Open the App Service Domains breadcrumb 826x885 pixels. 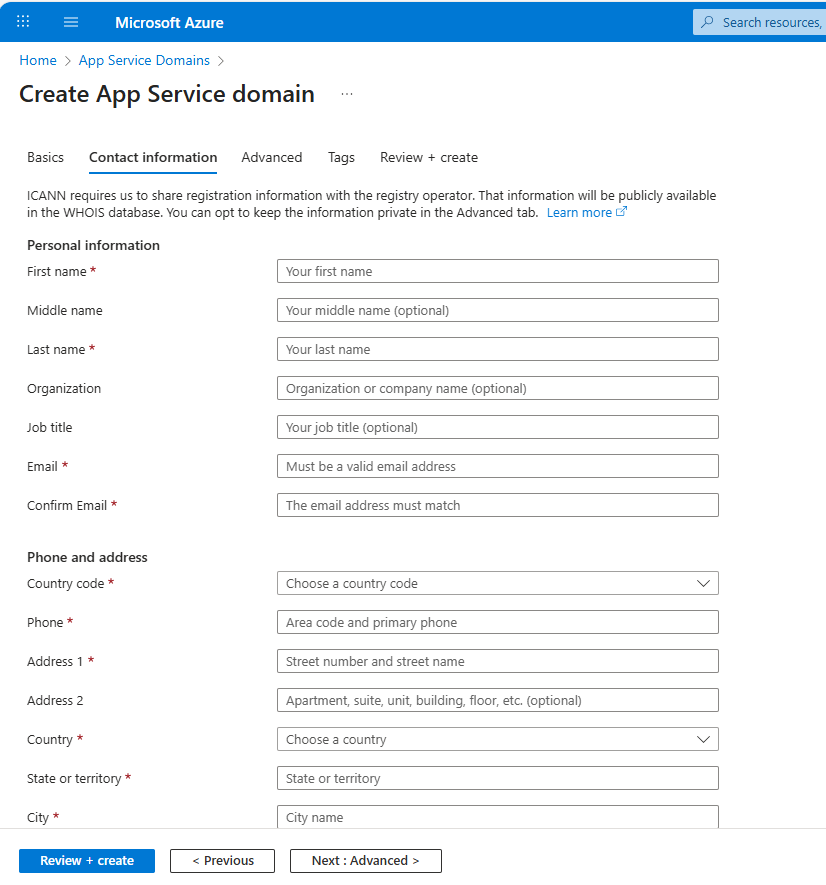click(144, 60)
